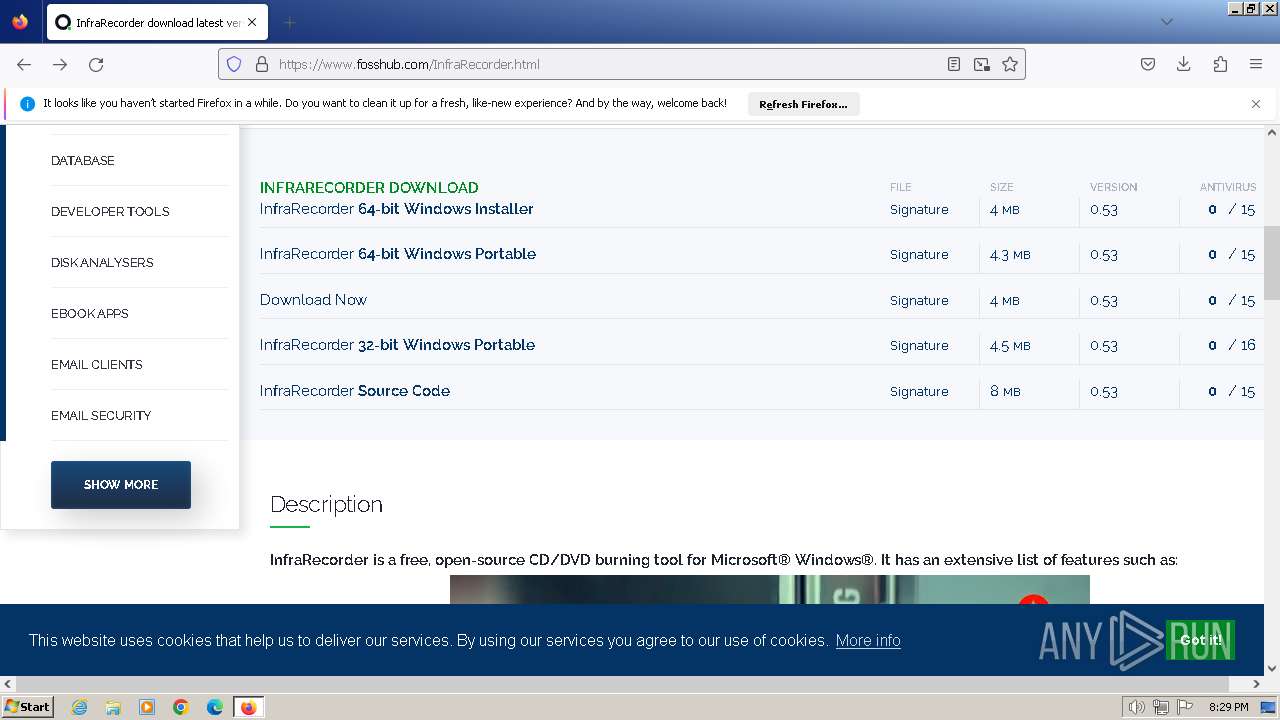Screen dimensions: 1280x720
Task: Click the 4.5 MB size value
Action: pos(1010,345)
